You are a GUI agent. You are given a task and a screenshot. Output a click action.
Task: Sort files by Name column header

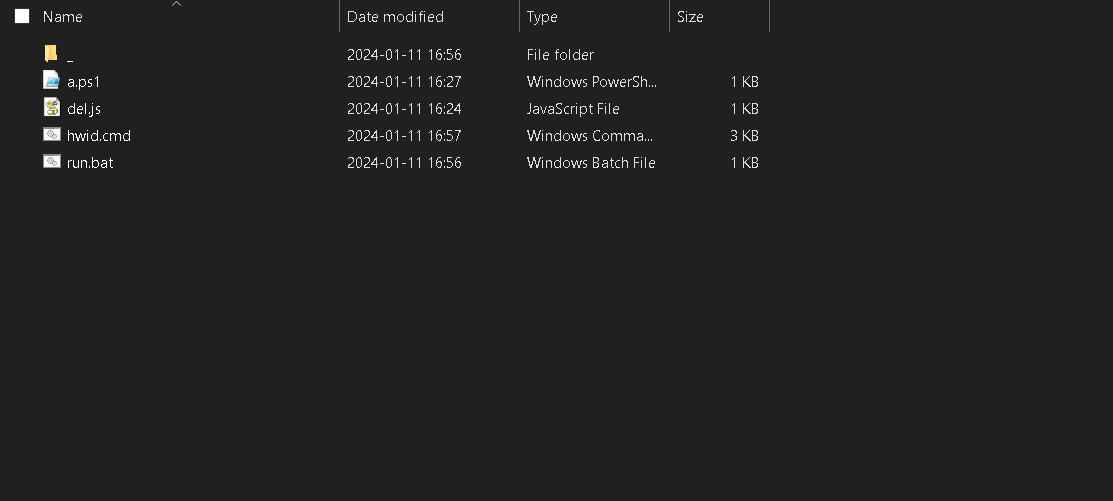click(63, 17)
